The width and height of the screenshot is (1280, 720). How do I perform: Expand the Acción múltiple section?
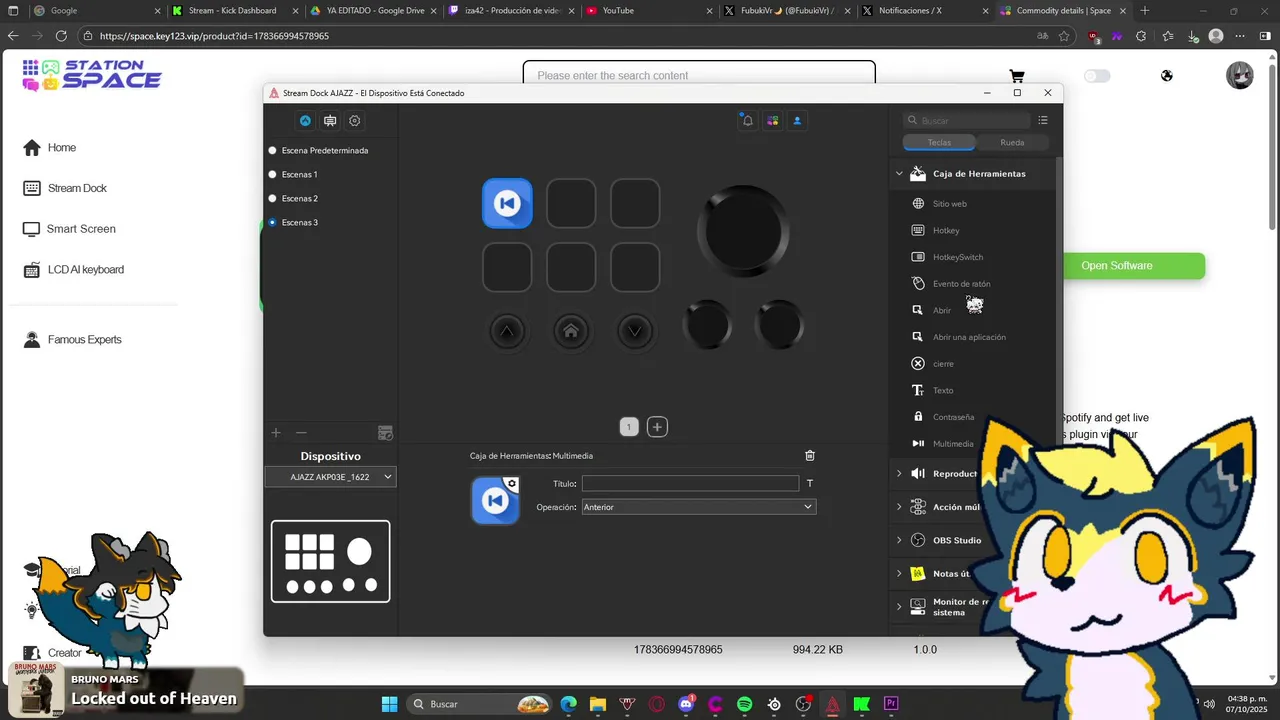(899, 507)
